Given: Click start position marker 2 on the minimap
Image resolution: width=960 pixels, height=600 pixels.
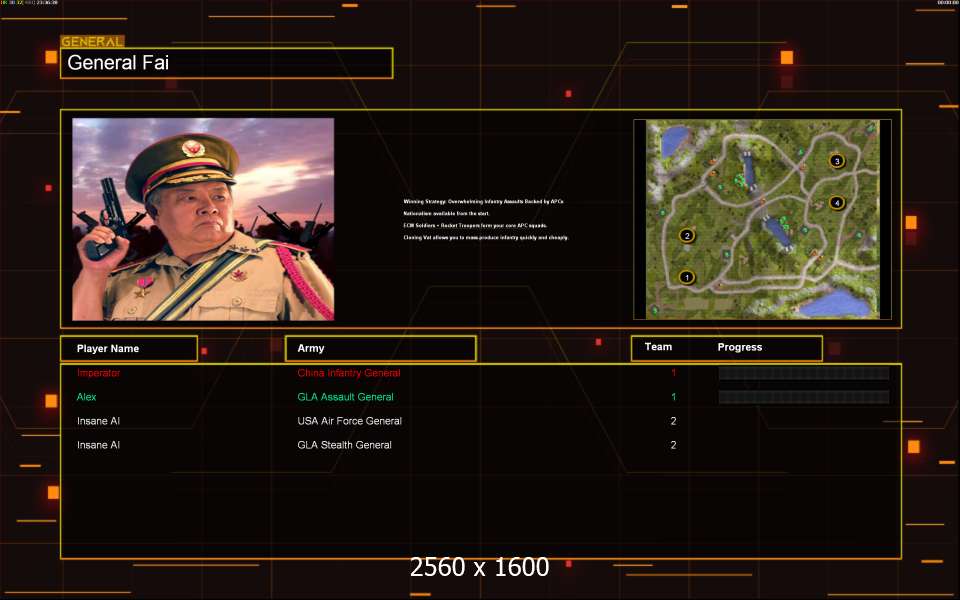Looking at the screenshot, I should pyautogui.click(x=687, y=235).
